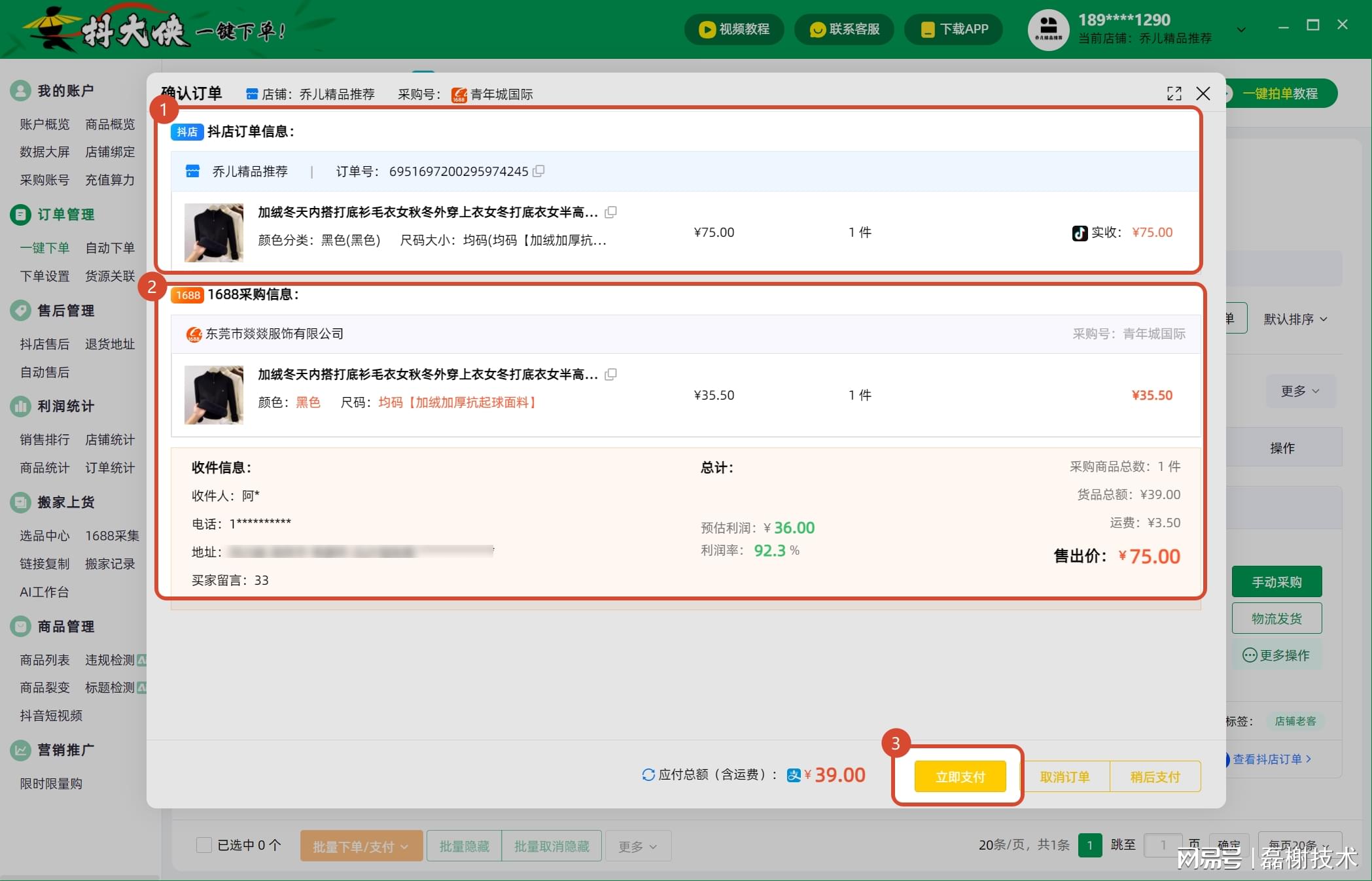Expand dialog to fullscreen icon
The height and width of the screenshot is (881, 1372).
click(1174, 94)
